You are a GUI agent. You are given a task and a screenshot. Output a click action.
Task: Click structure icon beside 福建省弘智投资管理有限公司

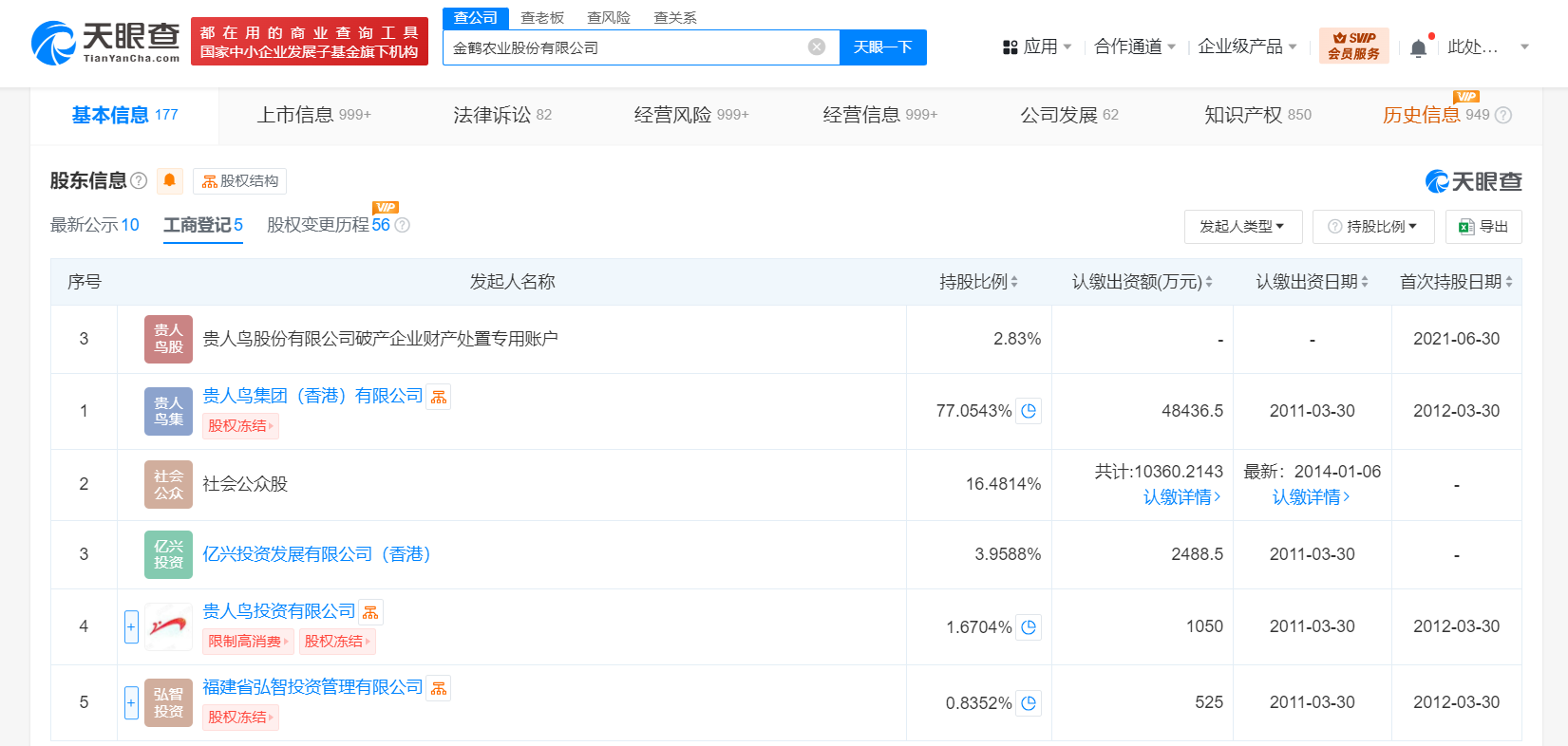[439, 688]
